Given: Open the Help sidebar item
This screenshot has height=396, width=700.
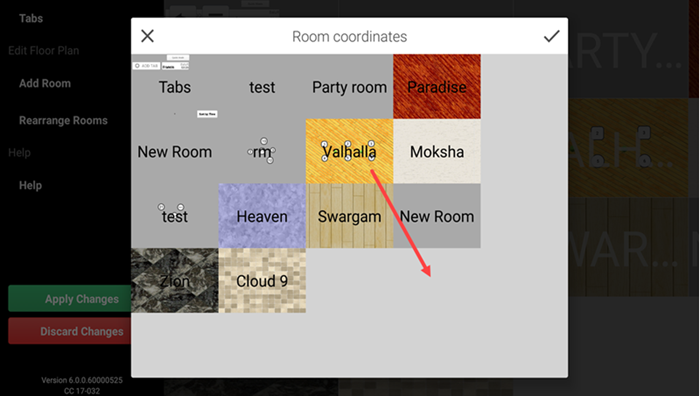Looking at the screenshot, I should pos(30,185).
